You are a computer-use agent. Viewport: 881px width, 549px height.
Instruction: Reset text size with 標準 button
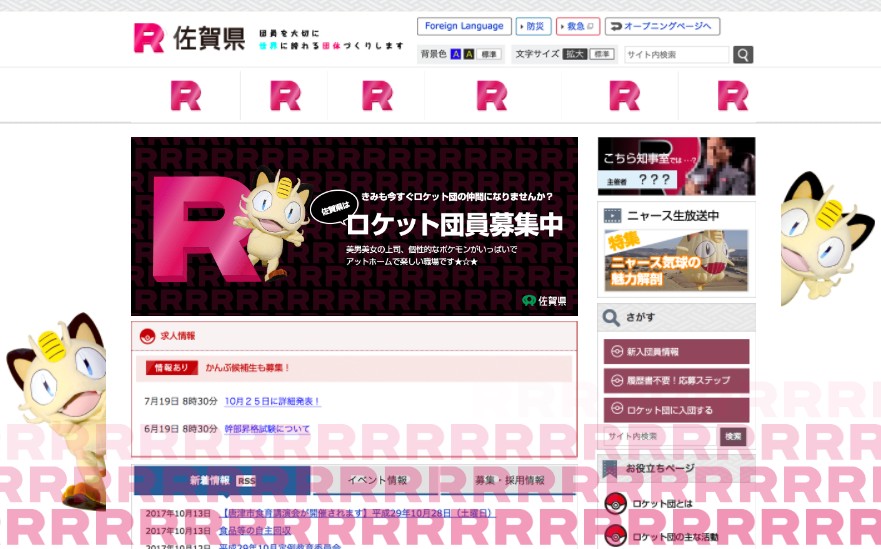(x=602, y=54)
